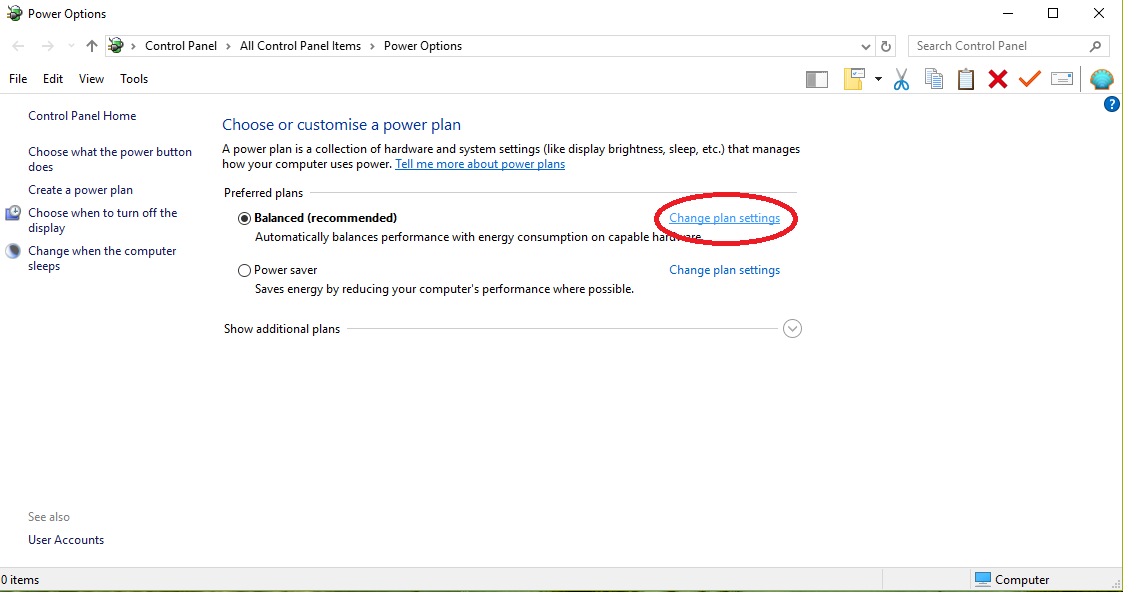Click the Classic Shell settings shell icon
1123x592 pixels.
pos(1101,79)
